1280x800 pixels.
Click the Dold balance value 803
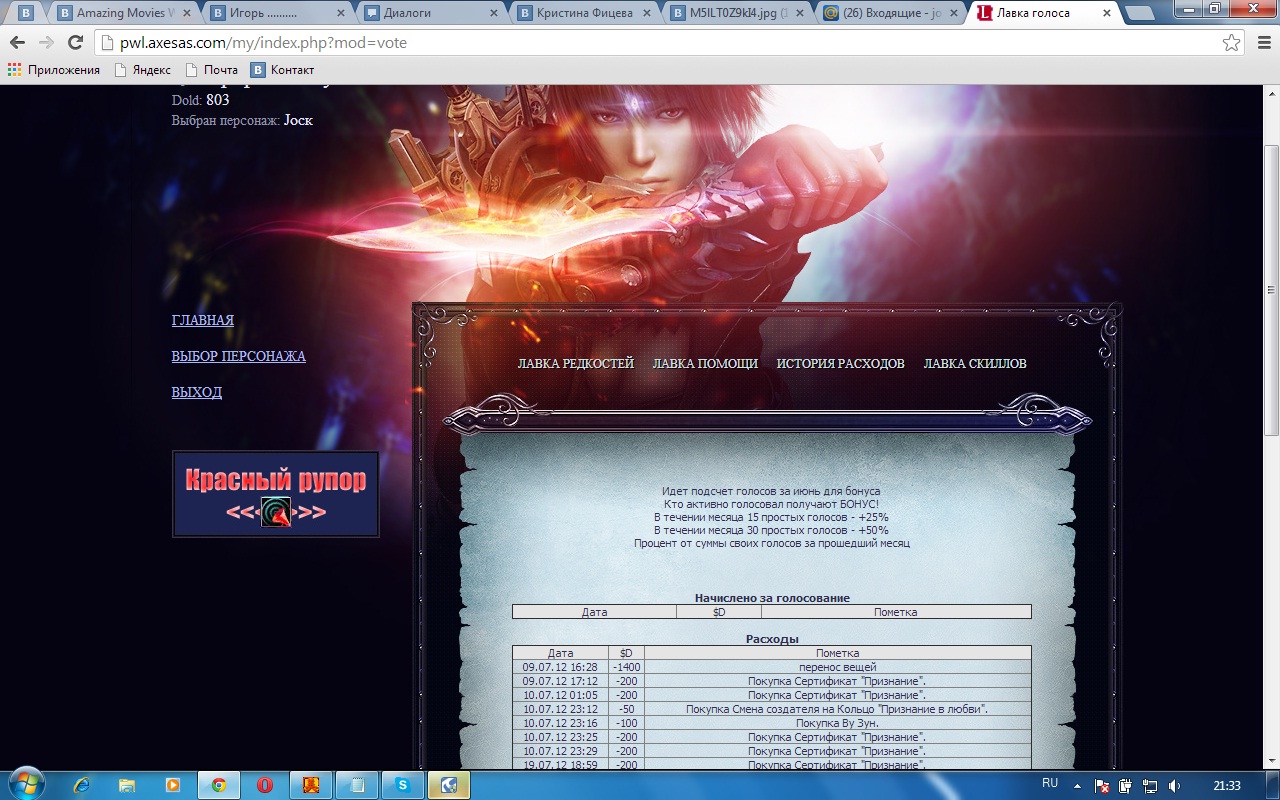click(x=218, y=100)
